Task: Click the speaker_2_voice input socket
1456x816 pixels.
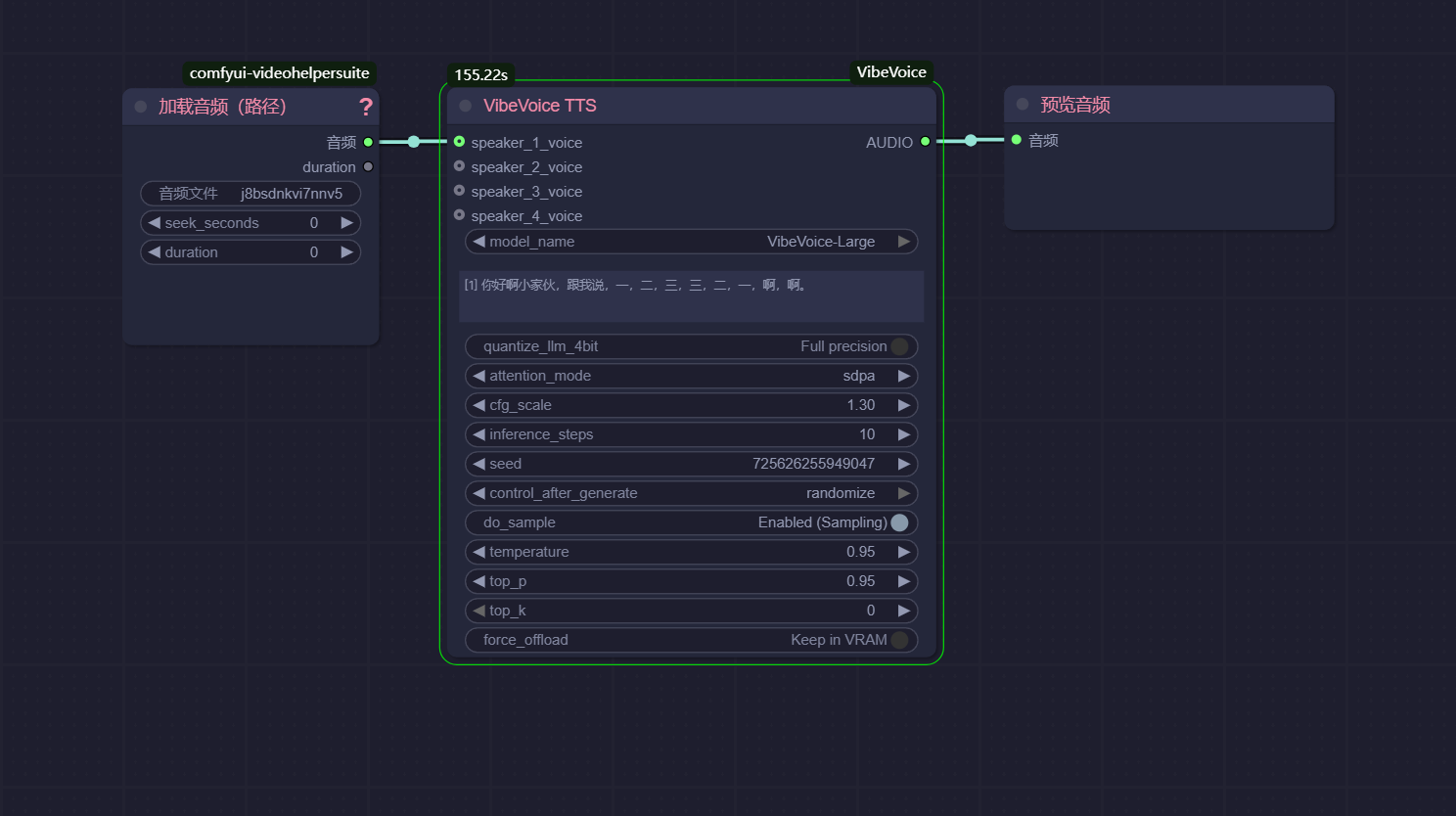Action: [x=459, y=166]
